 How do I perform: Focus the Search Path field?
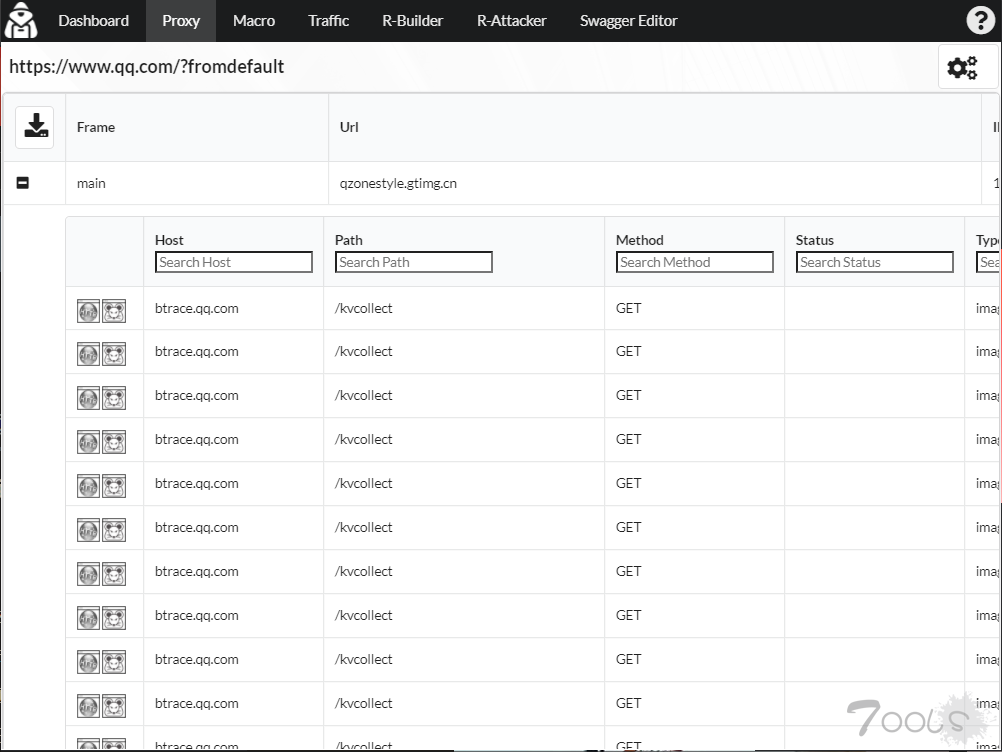tap(413, 262)
